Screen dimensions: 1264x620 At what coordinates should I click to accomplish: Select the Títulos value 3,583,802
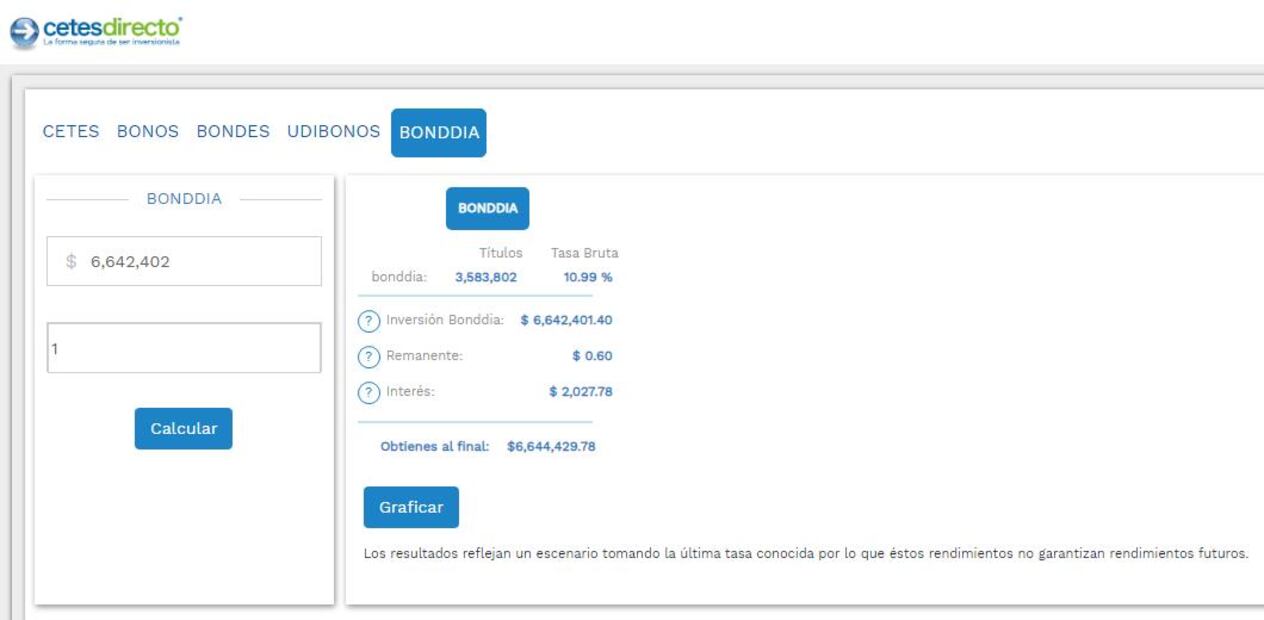486,278
